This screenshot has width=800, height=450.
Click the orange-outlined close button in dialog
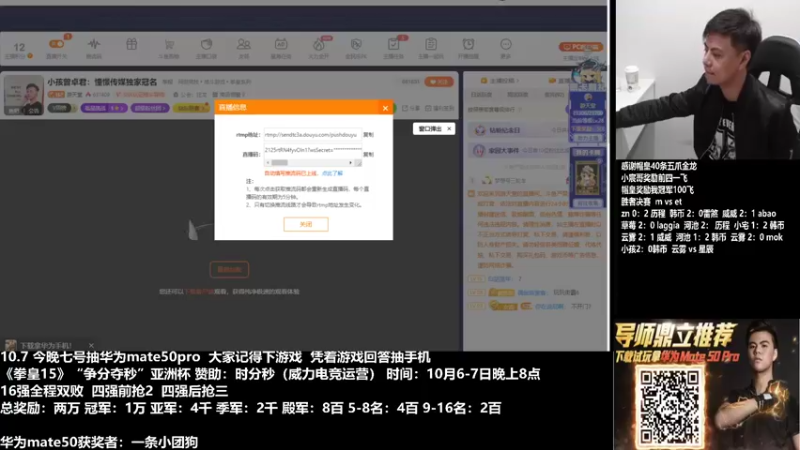(x=306, y=224)
